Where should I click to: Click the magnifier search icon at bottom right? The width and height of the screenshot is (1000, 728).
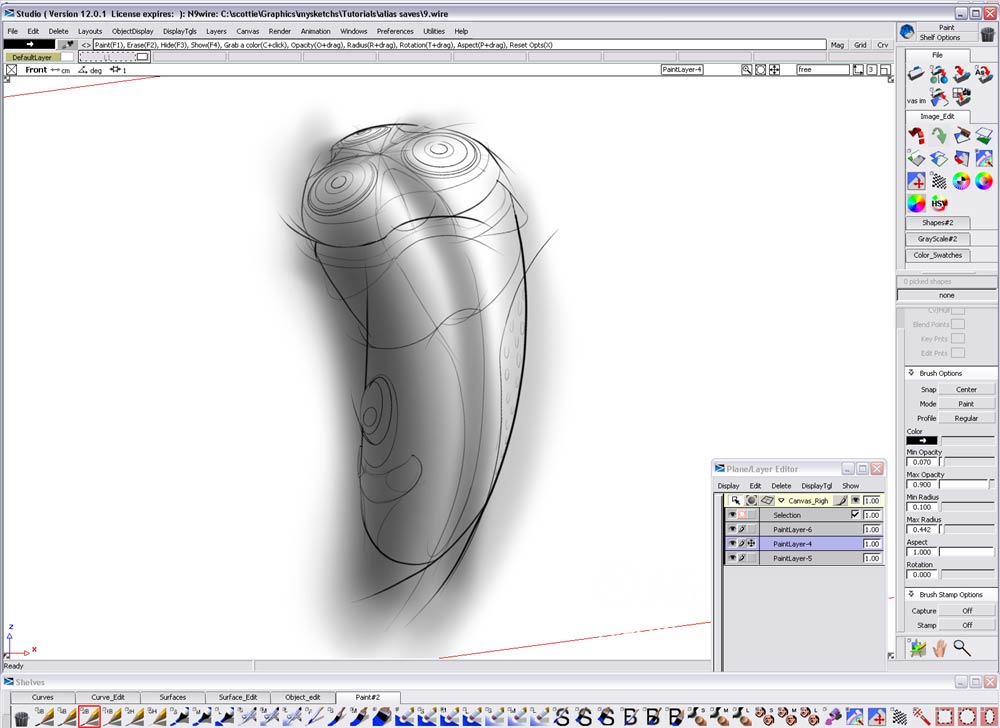961,648
